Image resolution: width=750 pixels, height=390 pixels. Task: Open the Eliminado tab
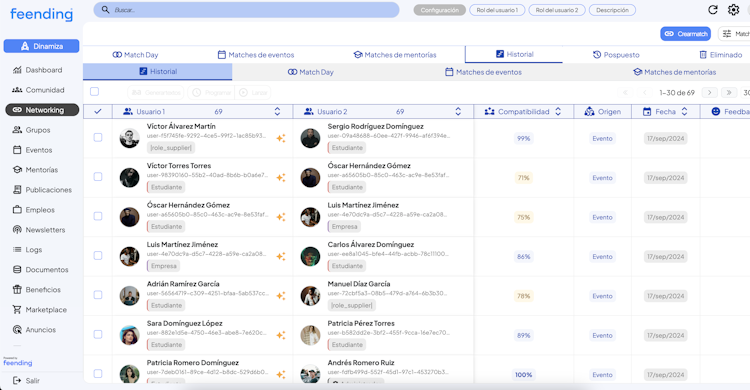(721, 55)
